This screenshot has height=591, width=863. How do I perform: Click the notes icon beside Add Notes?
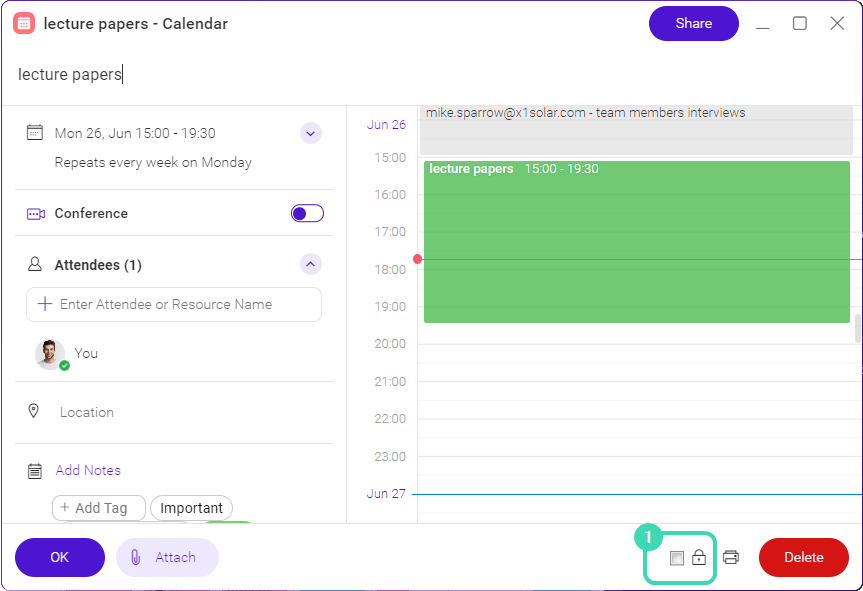click(x=35, y=471)
